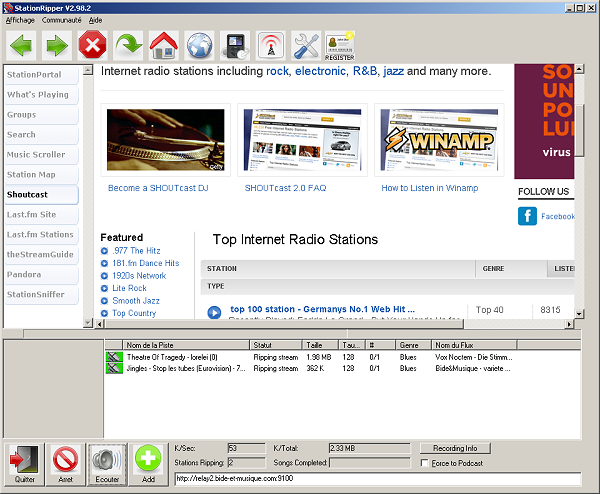Open the Music Scroller tab
Screen dimensions: 600x494
41,155
